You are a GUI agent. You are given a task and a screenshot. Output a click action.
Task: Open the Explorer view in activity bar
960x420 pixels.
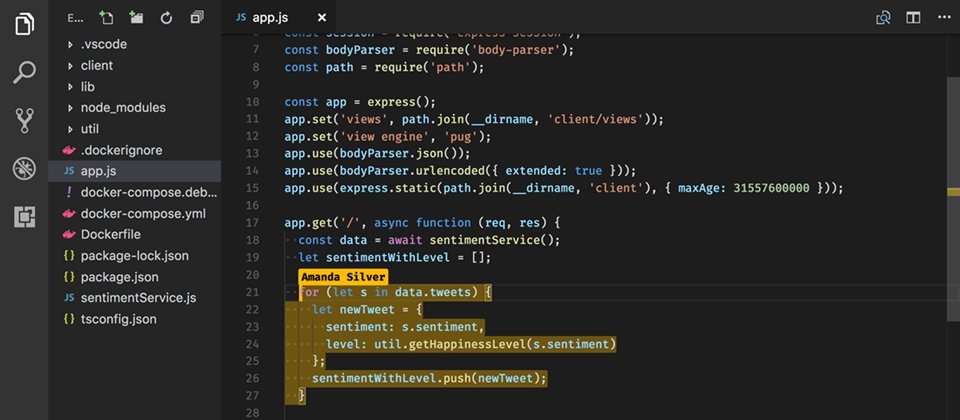(x=25, y=24)
